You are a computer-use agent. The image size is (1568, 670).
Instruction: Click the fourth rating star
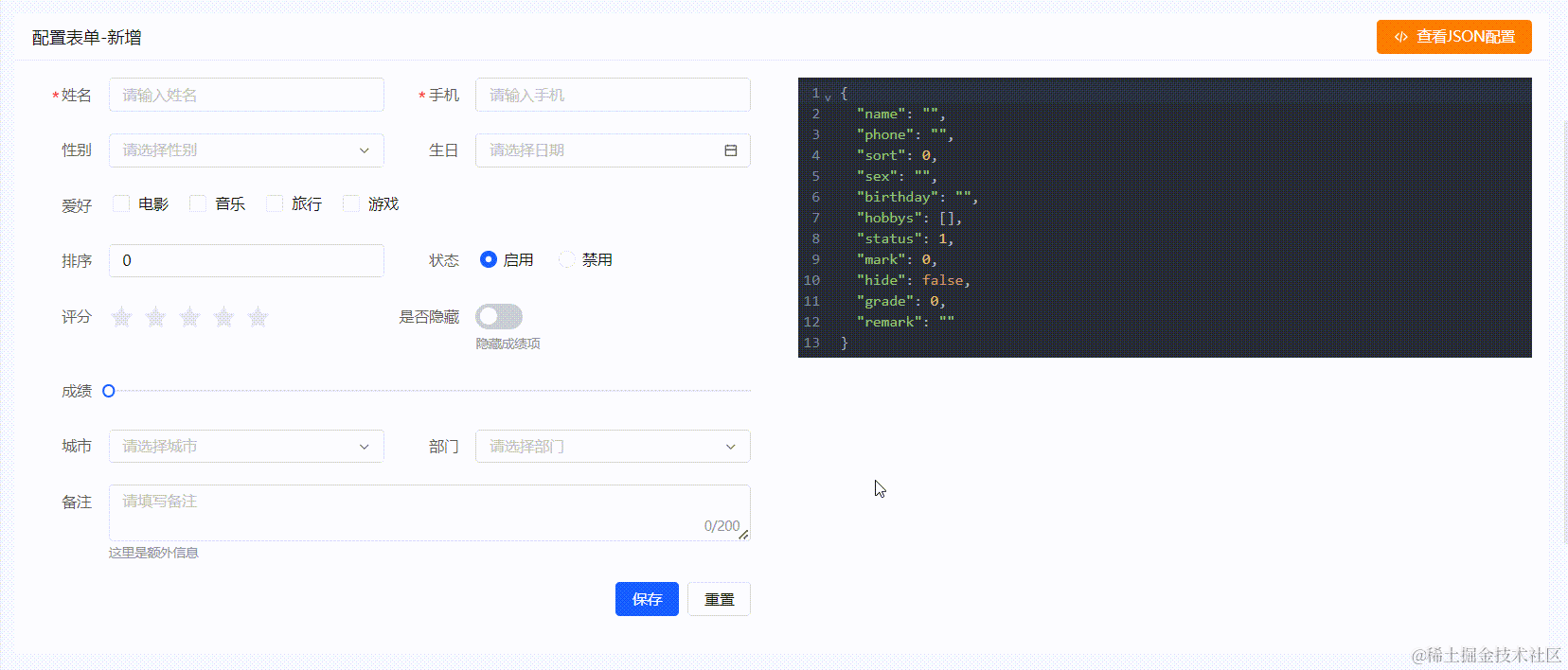223,317
